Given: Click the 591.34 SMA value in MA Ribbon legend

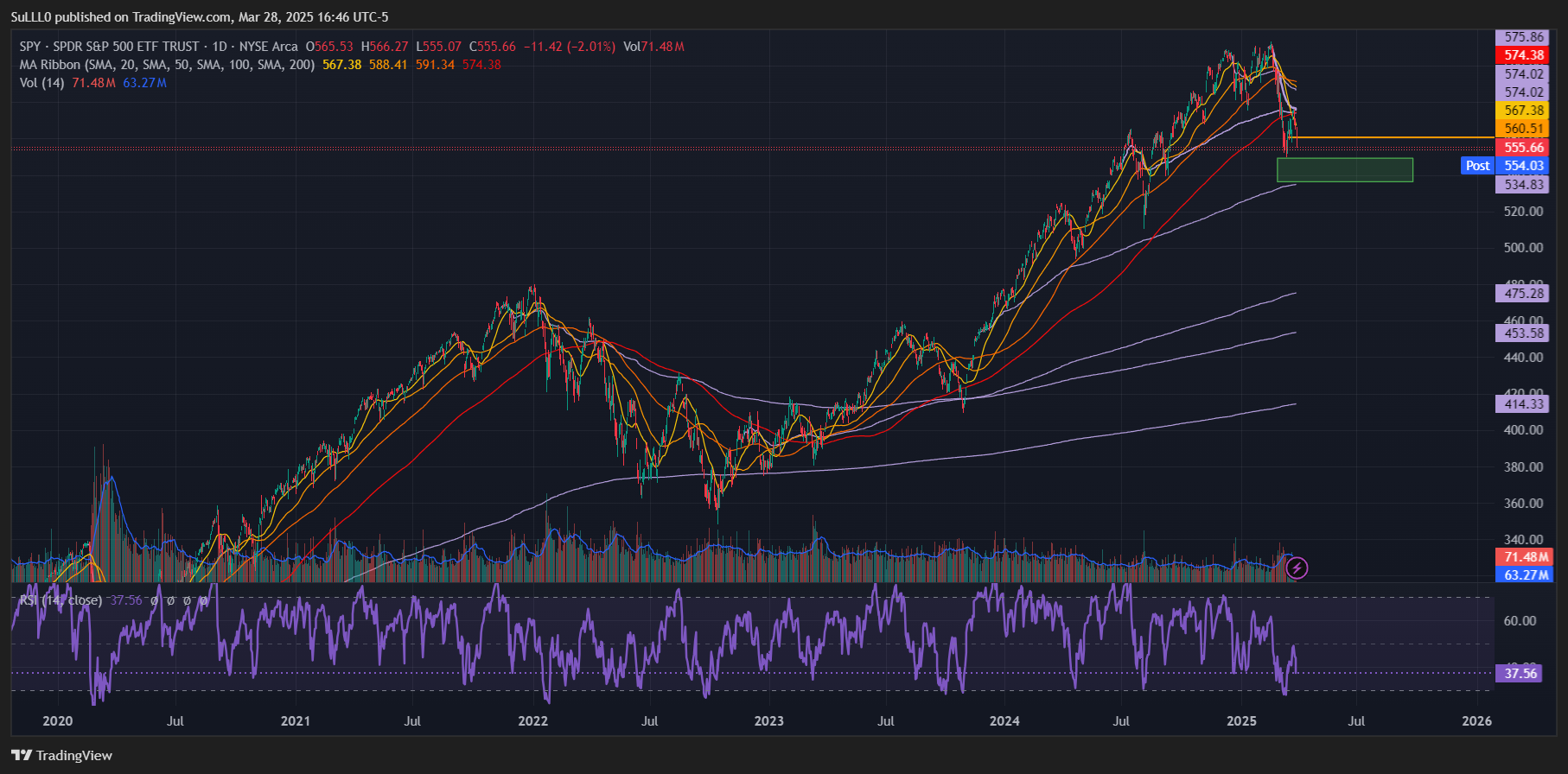Looking at the screenshot, I should [x=435, y=65].
